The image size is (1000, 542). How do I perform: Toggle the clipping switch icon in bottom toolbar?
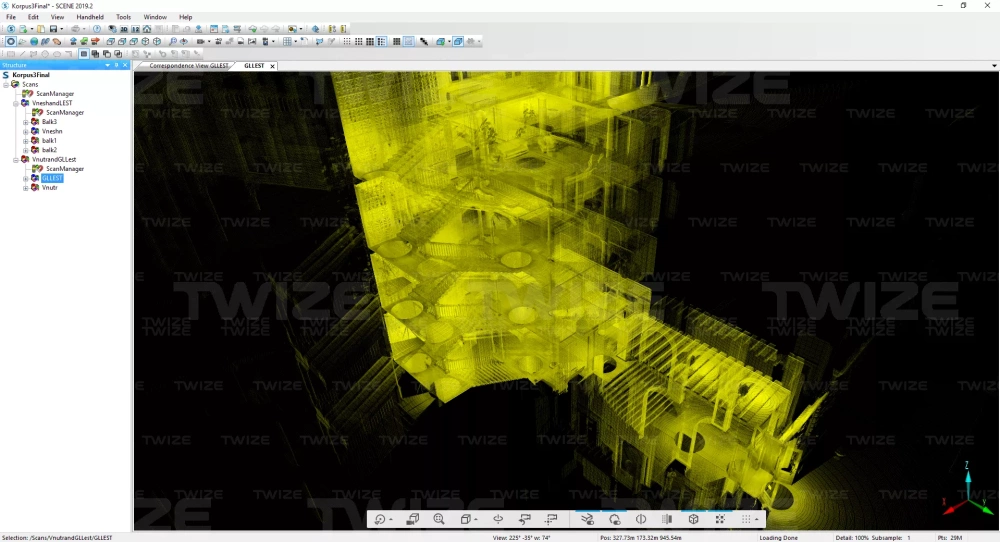(587, 519)
